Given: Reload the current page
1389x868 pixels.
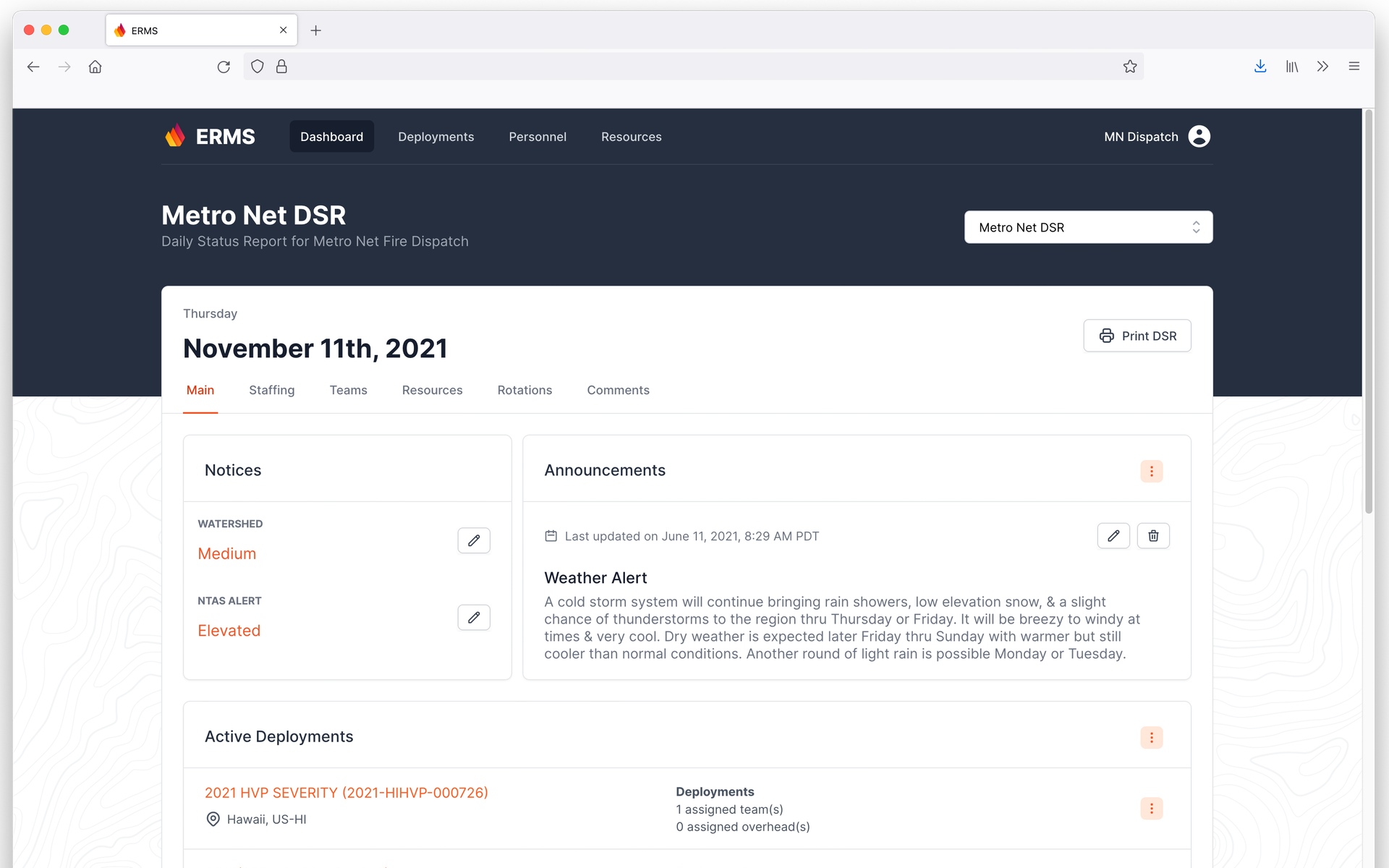Looking at the screenshot, I should 224,67.
